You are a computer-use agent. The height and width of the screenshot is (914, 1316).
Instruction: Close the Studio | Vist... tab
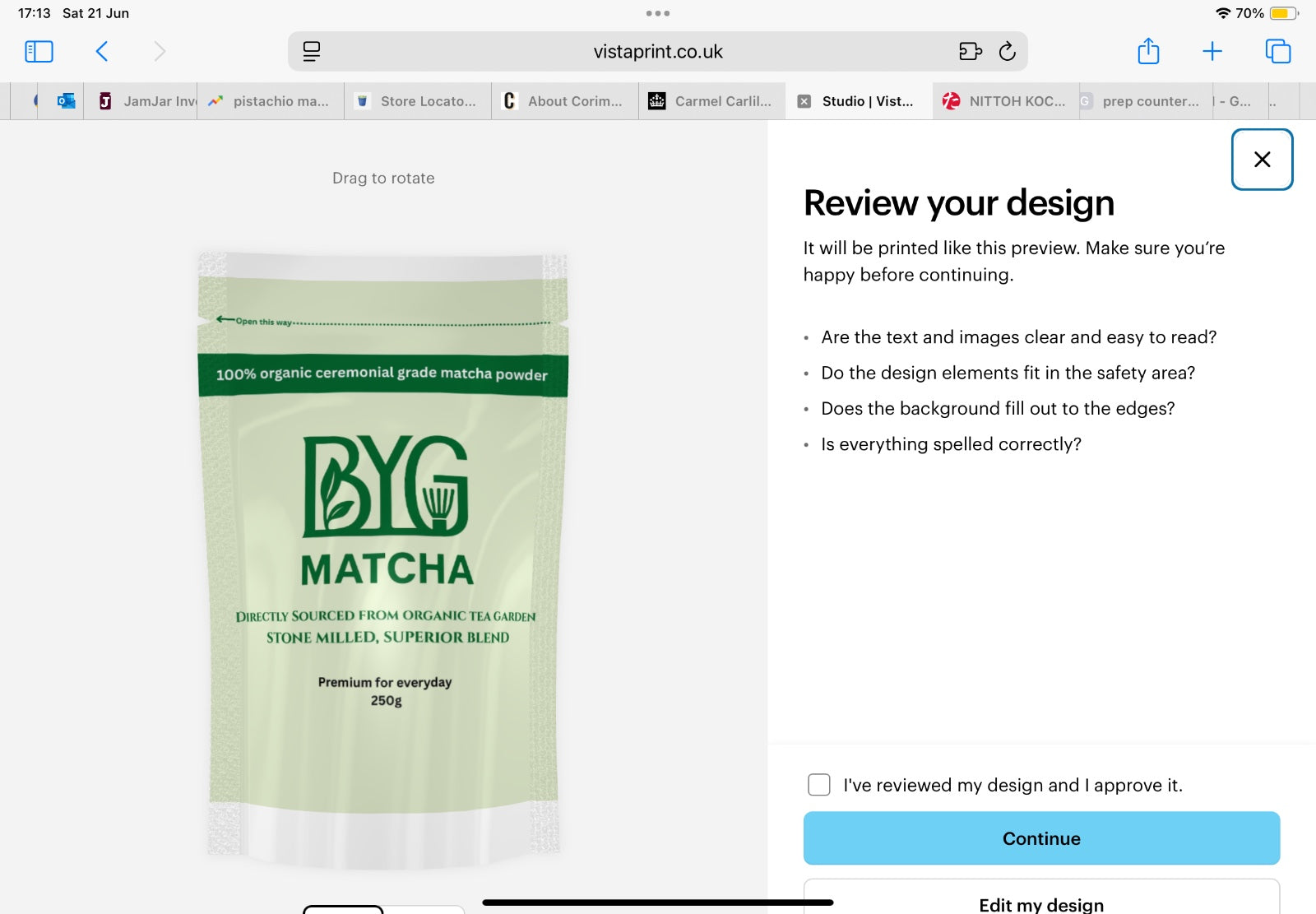(x=804, y=101)
